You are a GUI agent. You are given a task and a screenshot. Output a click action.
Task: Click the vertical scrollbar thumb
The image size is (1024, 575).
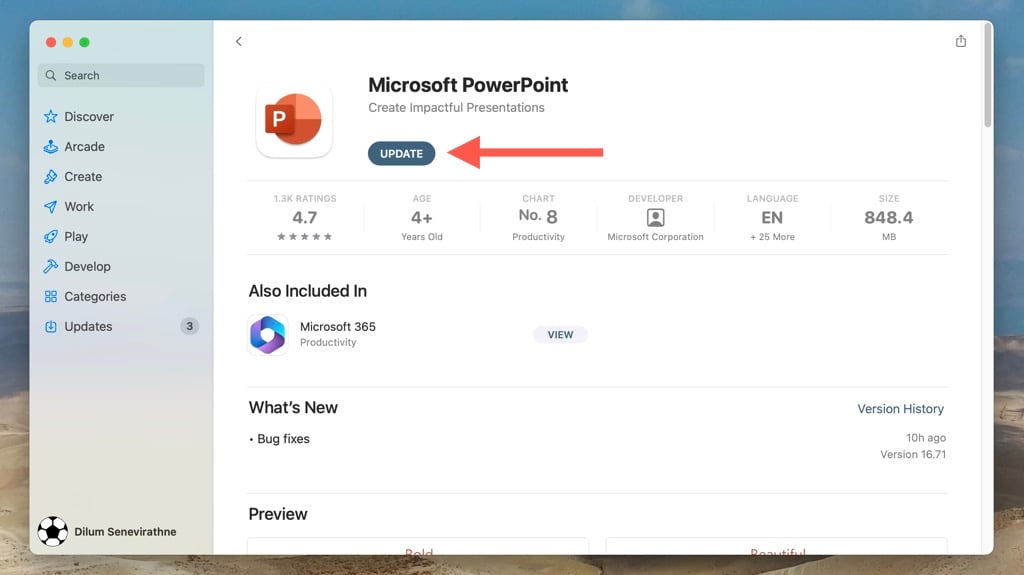point(987,75)
